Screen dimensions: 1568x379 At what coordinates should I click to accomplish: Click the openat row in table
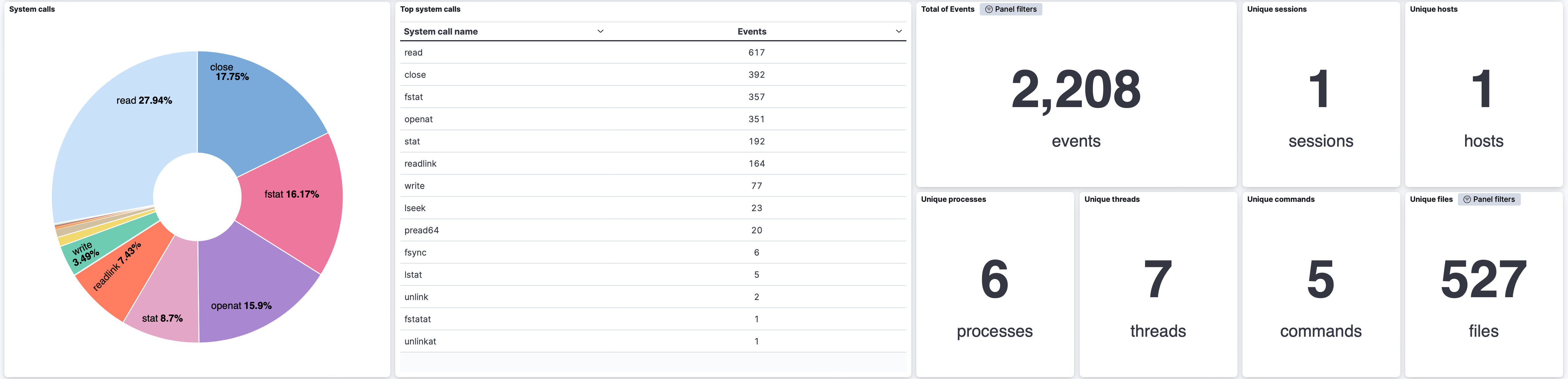pyautogui.click(x=653, y=119)
